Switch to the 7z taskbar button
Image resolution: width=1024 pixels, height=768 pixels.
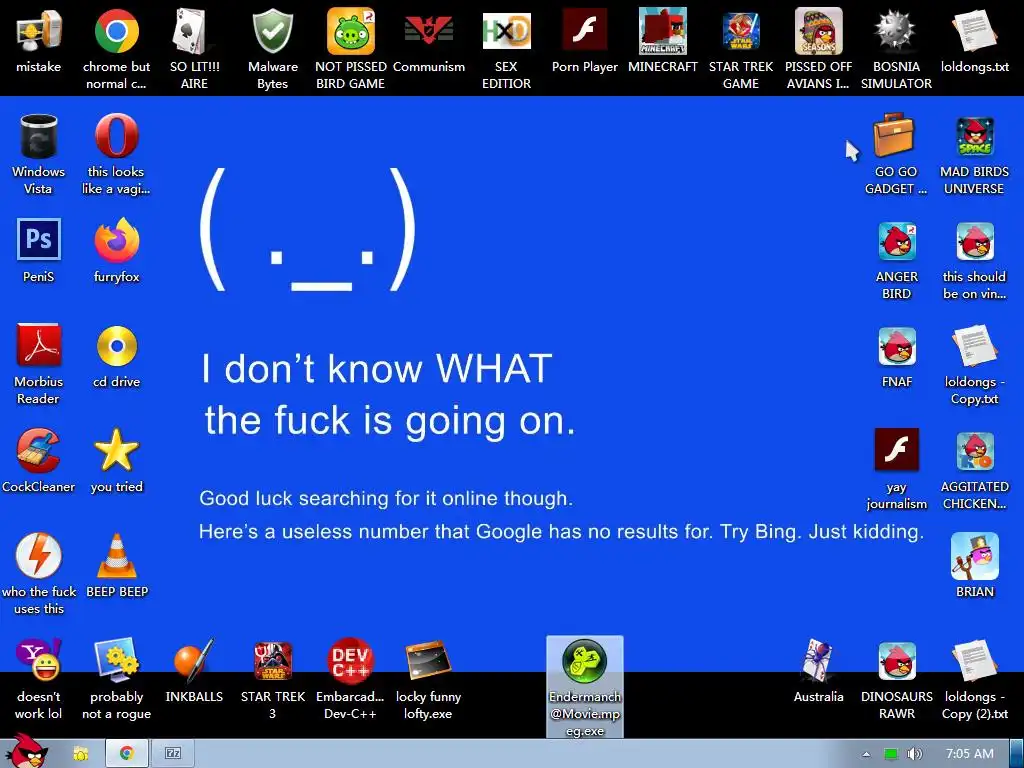pos(173,754)
